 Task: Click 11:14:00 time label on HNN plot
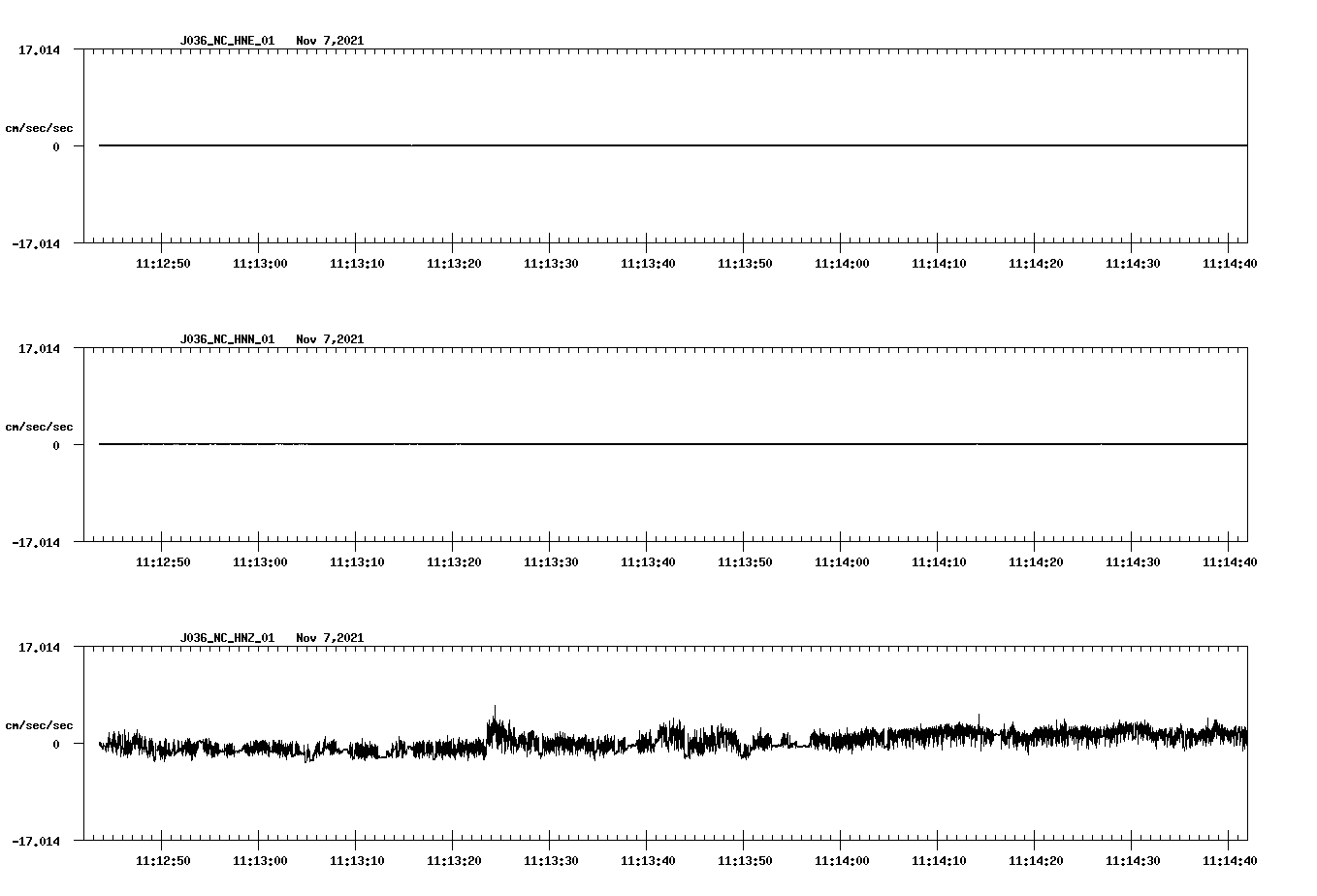(x=842, y=562)
